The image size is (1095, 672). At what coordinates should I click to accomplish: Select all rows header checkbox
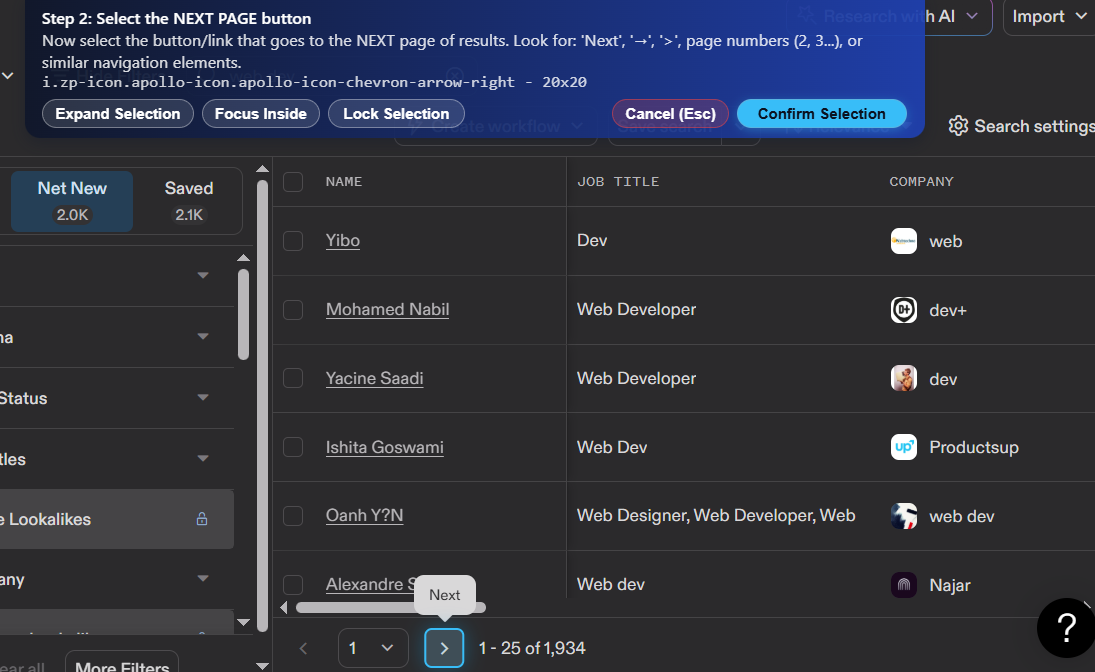(293, 182)
